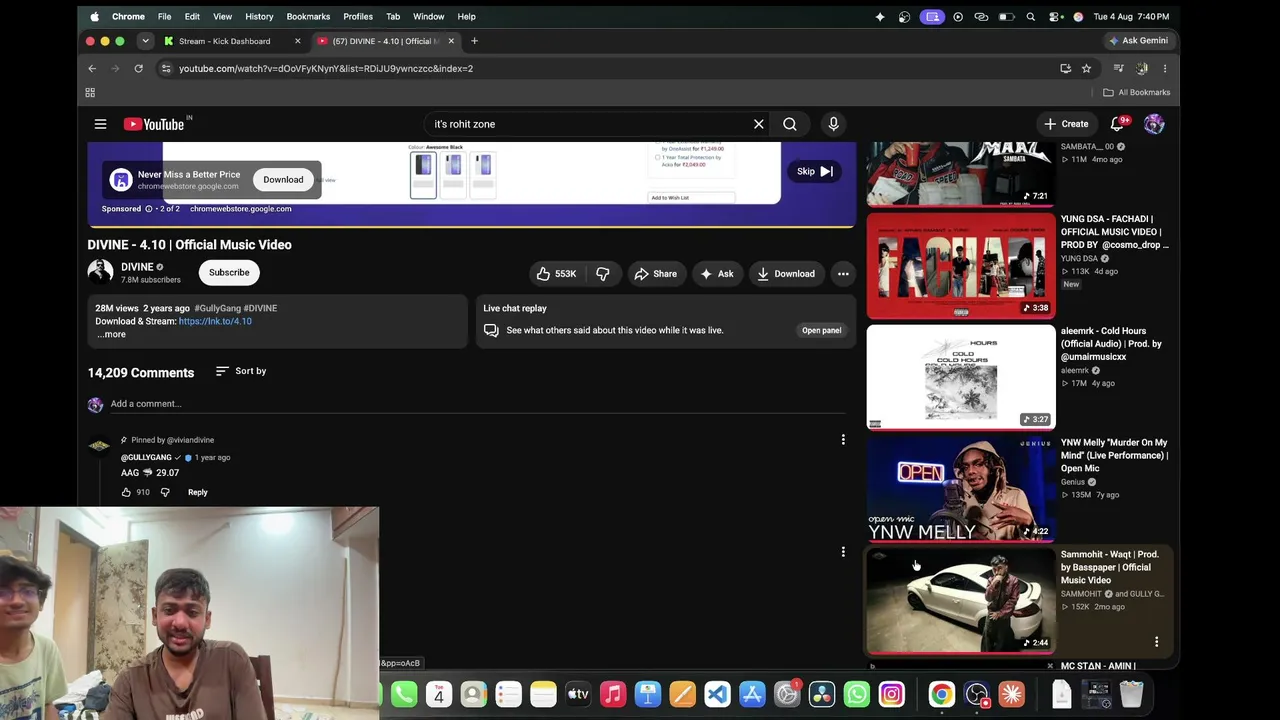Click the Ask button under video
The image size is (1280, 720).
(717, 274)
